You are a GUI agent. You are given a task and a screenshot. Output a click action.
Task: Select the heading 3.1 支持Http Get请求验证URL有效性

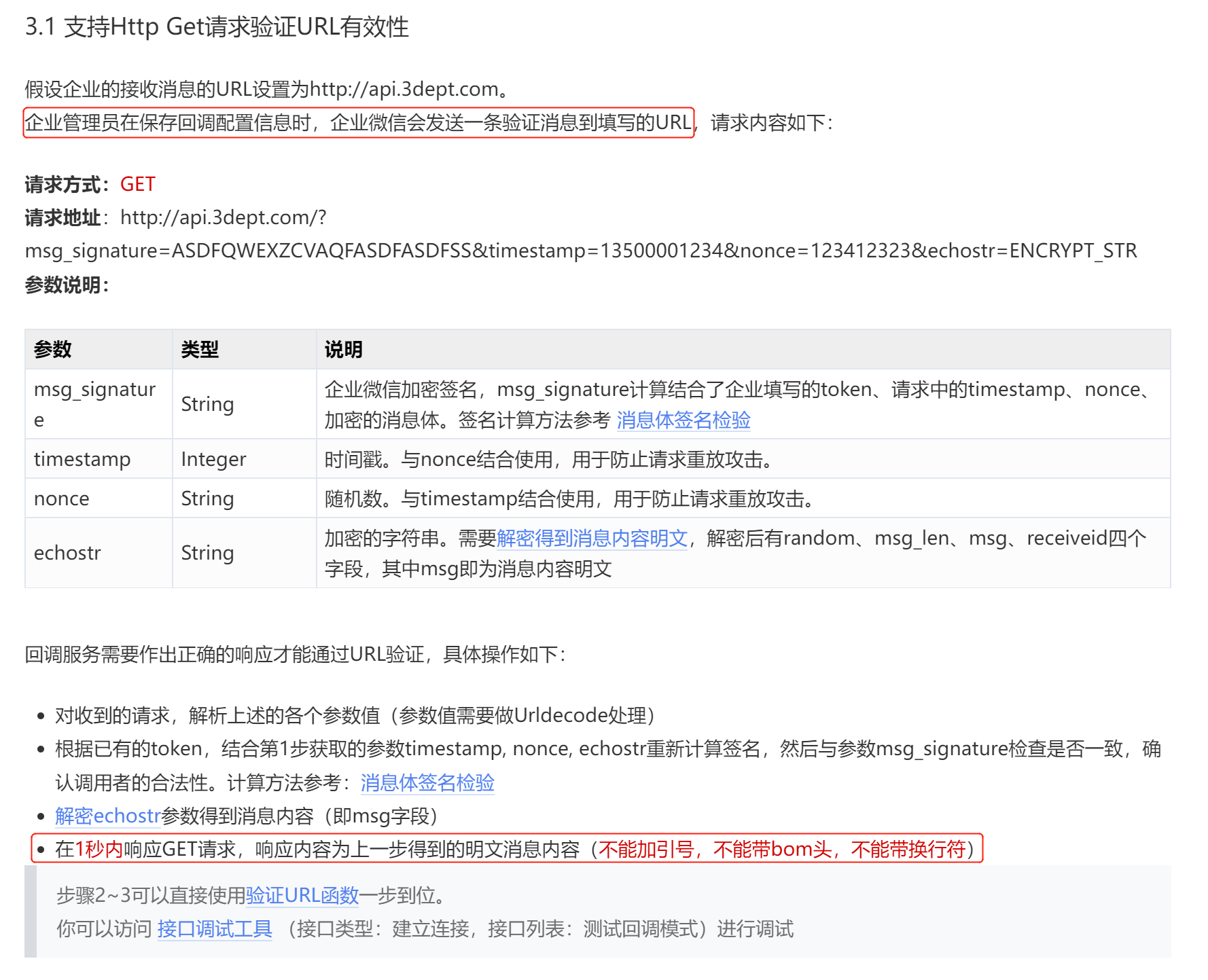pyautogui.click(x=215, y=29)
